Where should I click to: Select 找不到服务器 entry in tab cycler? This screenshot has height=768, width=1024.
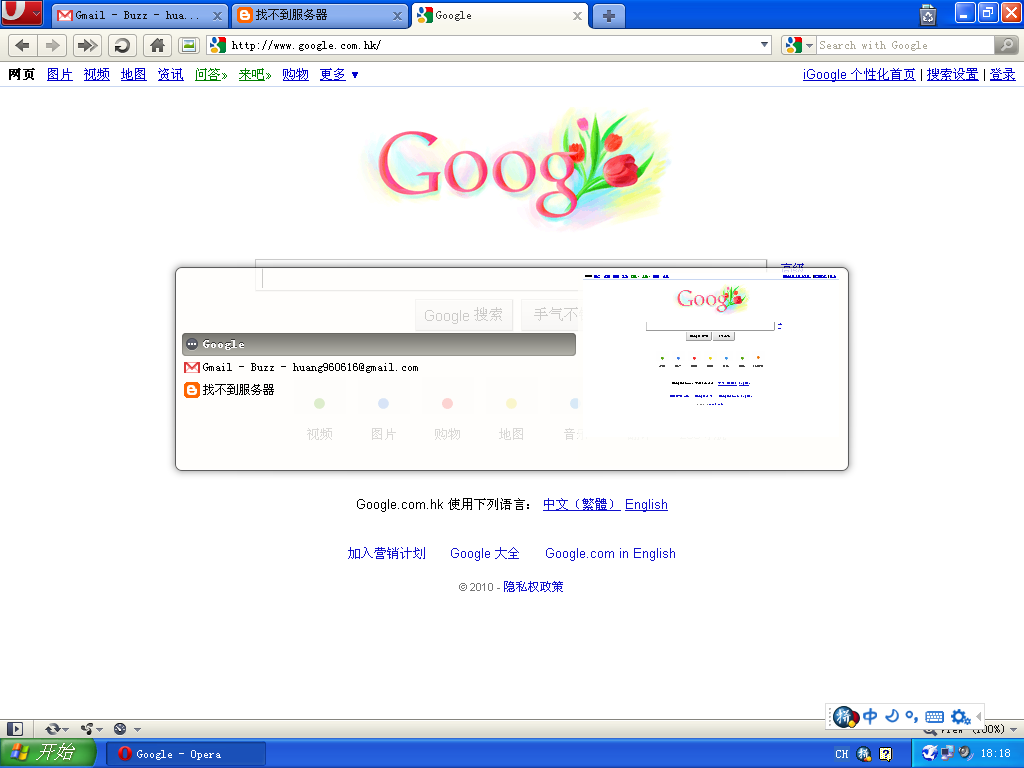point(379,390)
